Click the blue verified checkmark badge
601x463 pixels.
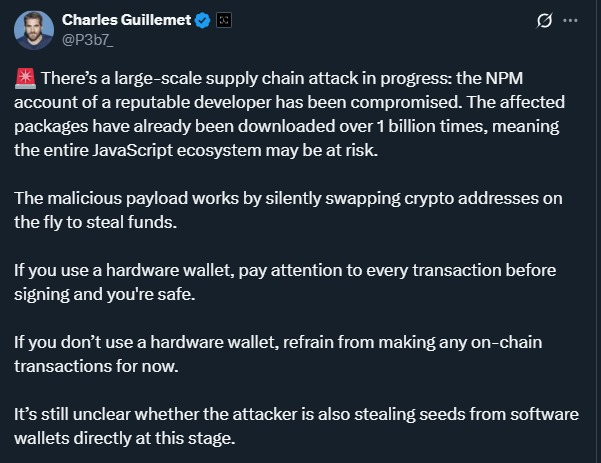[203, 20]
